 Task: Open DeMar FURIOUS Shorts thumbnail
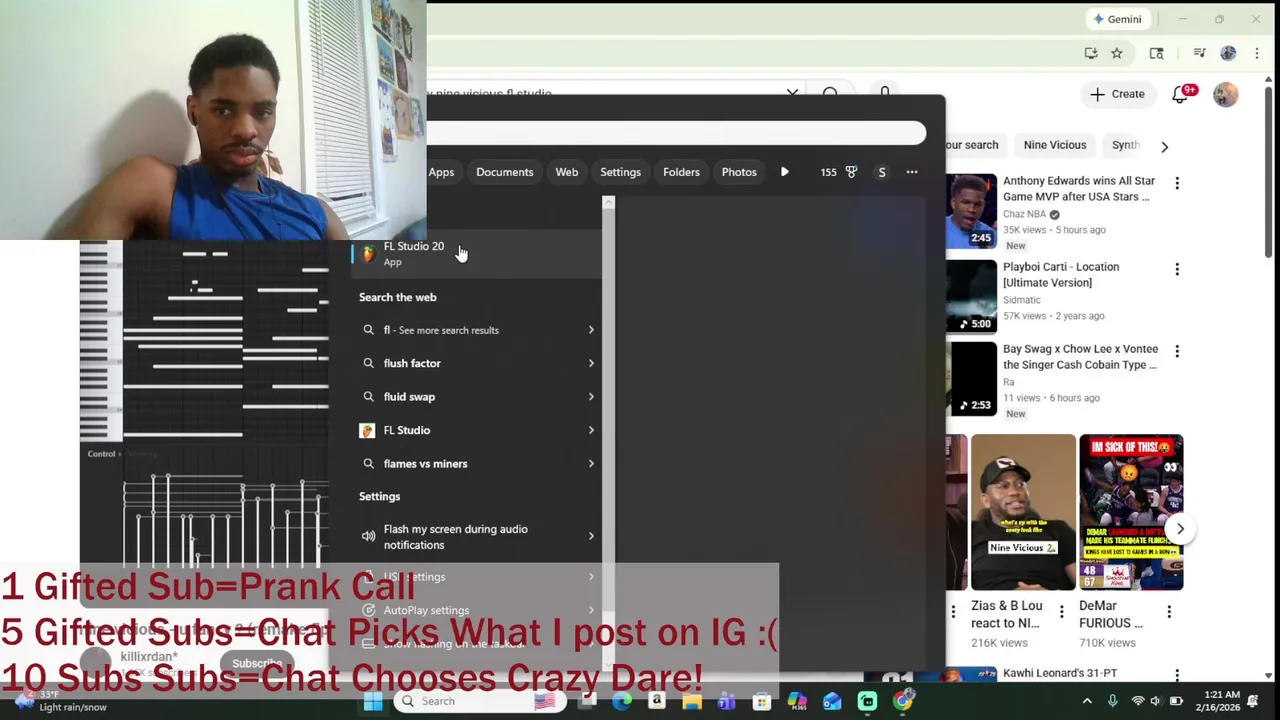tap(1131, 512)
